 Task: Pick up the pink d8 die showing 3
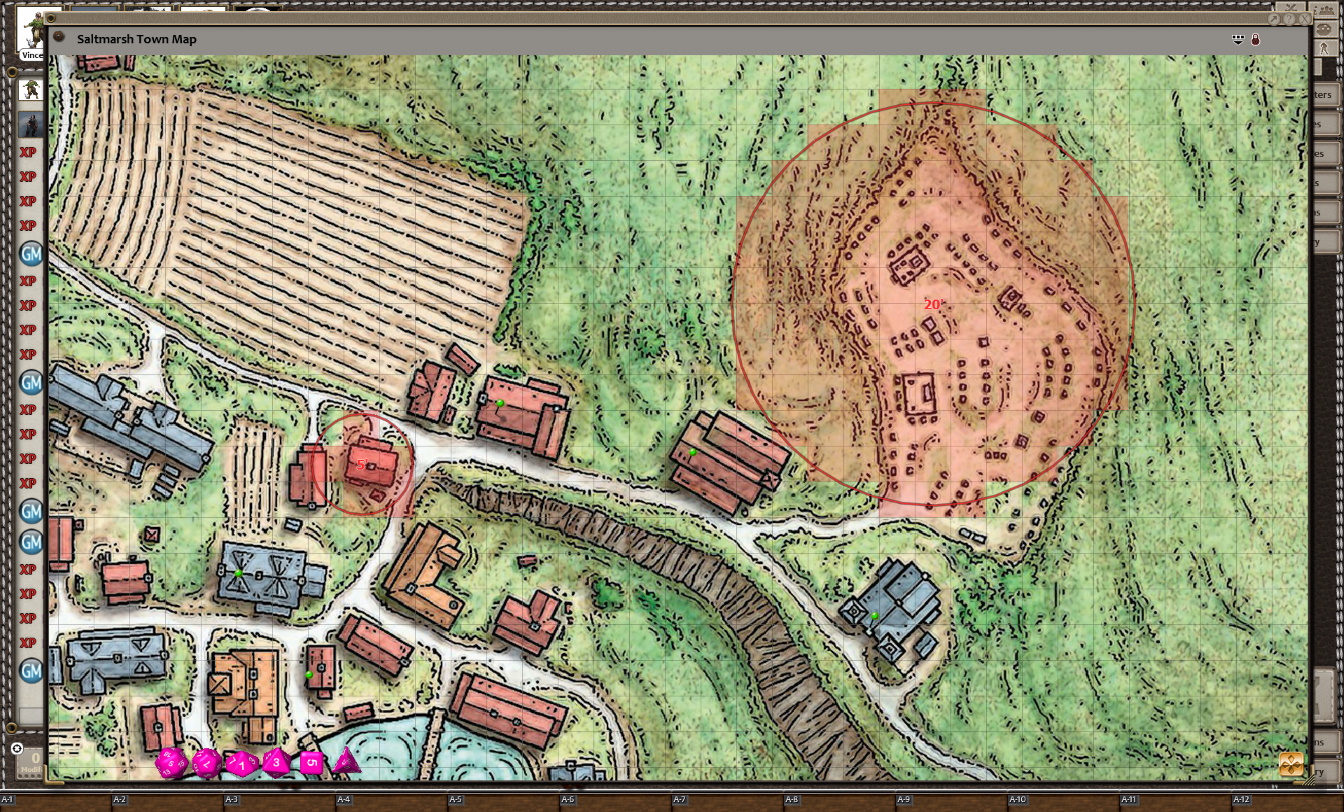pyautogui.click(x=276, y=763)
